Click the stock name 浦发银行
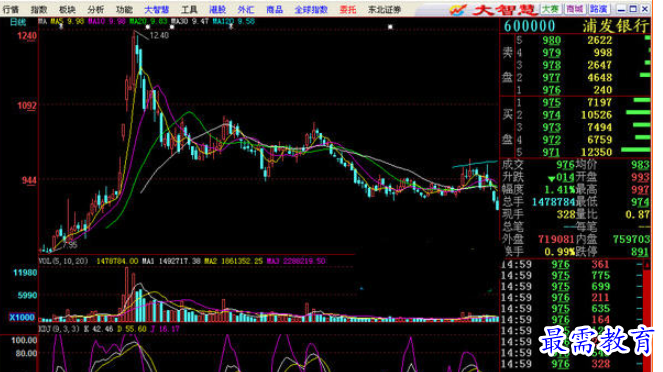Image resolution: width=663 pixels, height=372 pixels. (x=616, y=26)
